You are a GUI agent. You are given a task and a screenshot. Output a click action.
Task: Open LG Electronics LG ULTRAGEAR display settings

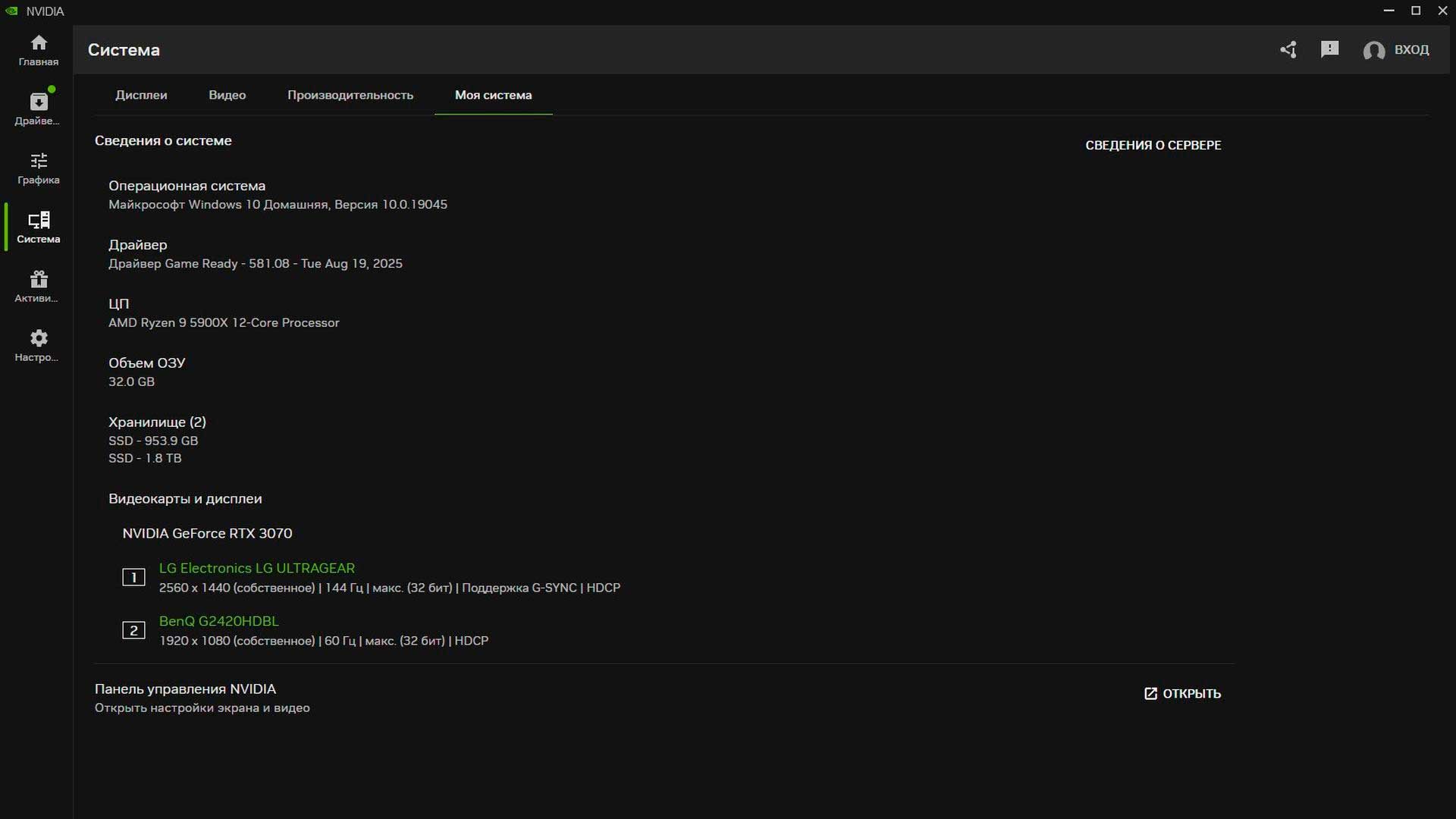(257, 567)
